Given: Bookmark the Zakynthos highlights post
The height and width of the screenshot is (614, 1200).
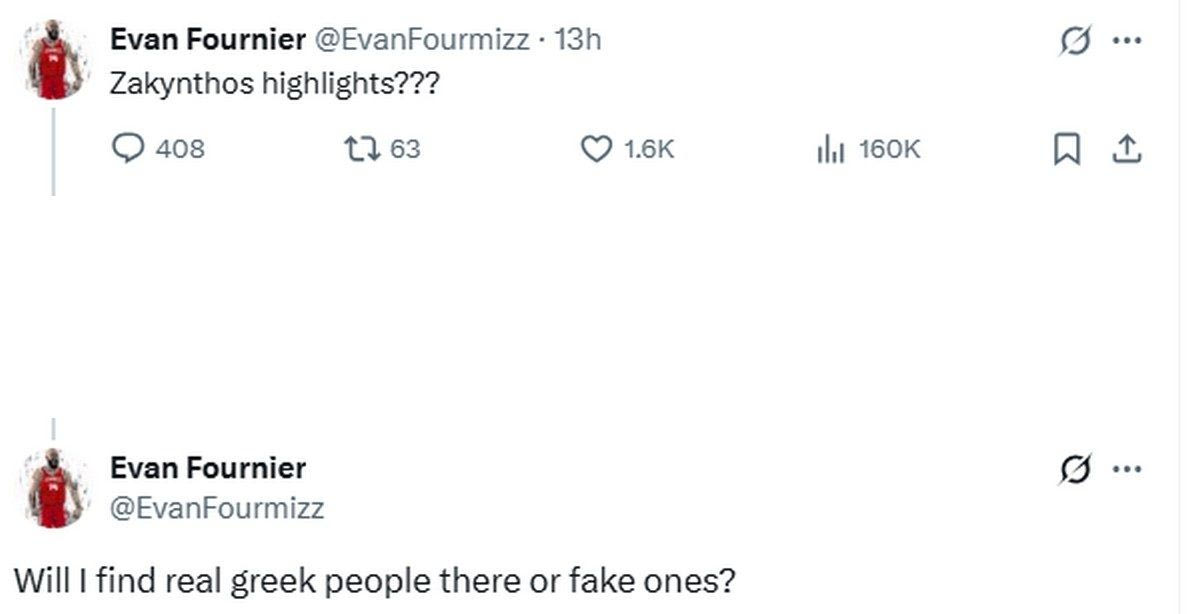Looking at the screenshot, I should [1067, 148].
